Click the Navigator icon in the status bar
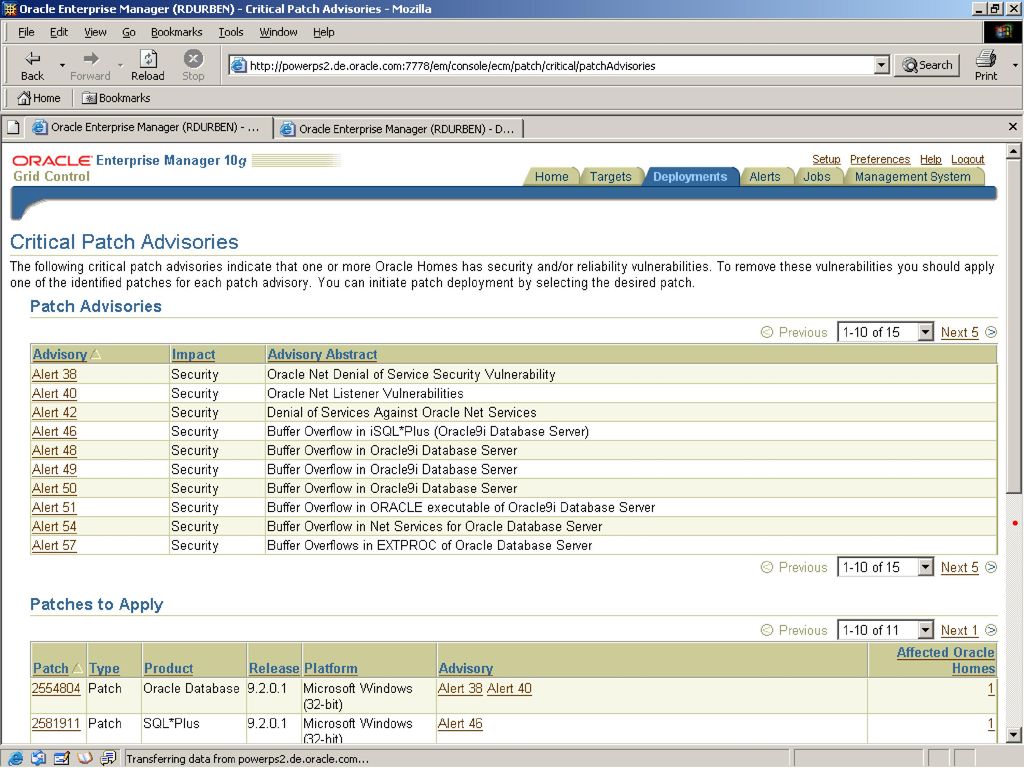The height and width of the screenshot is (768, 1024). (x=15, y=758)
